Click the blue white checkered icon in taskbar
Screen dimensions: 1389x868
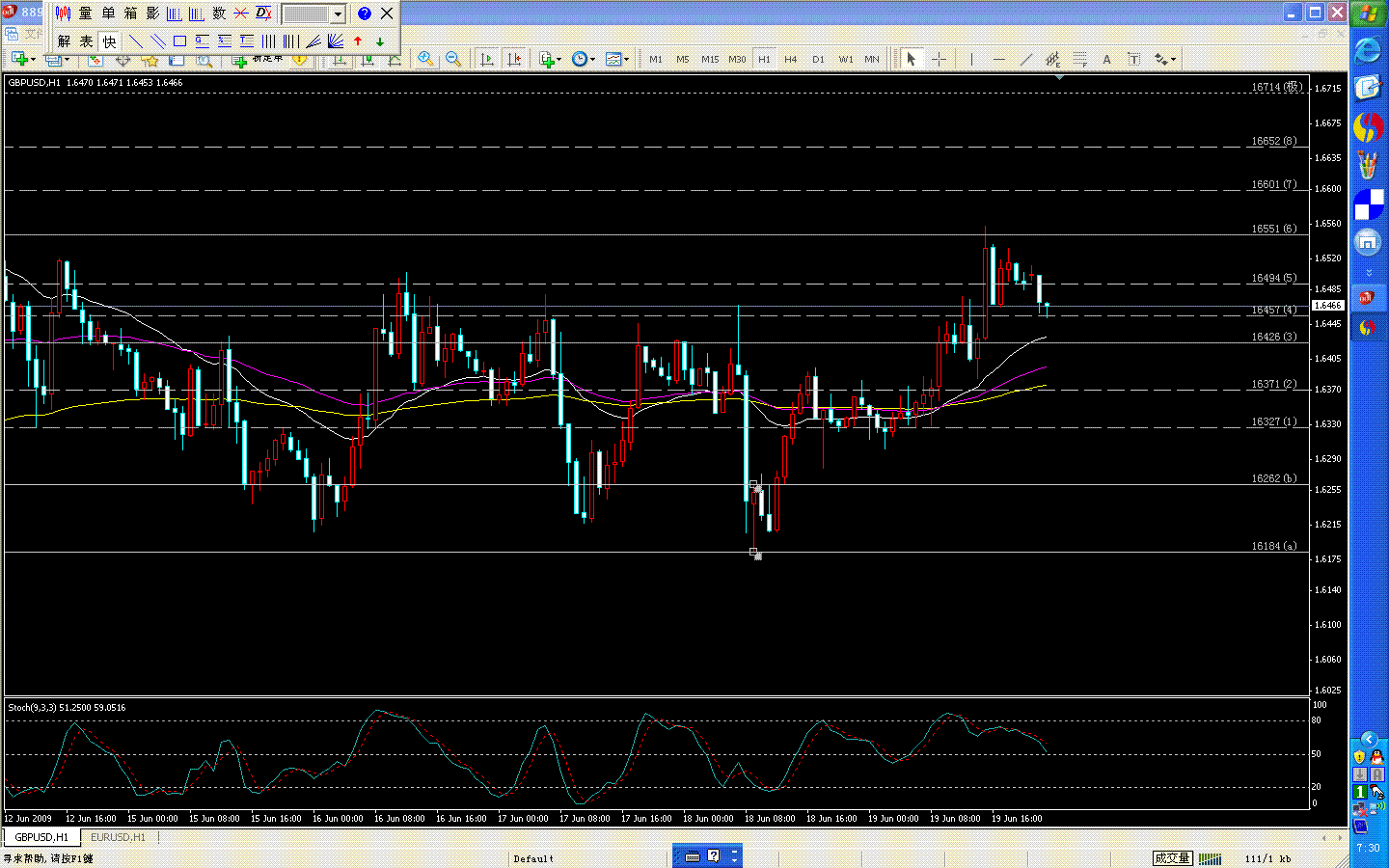[1368, 204]
